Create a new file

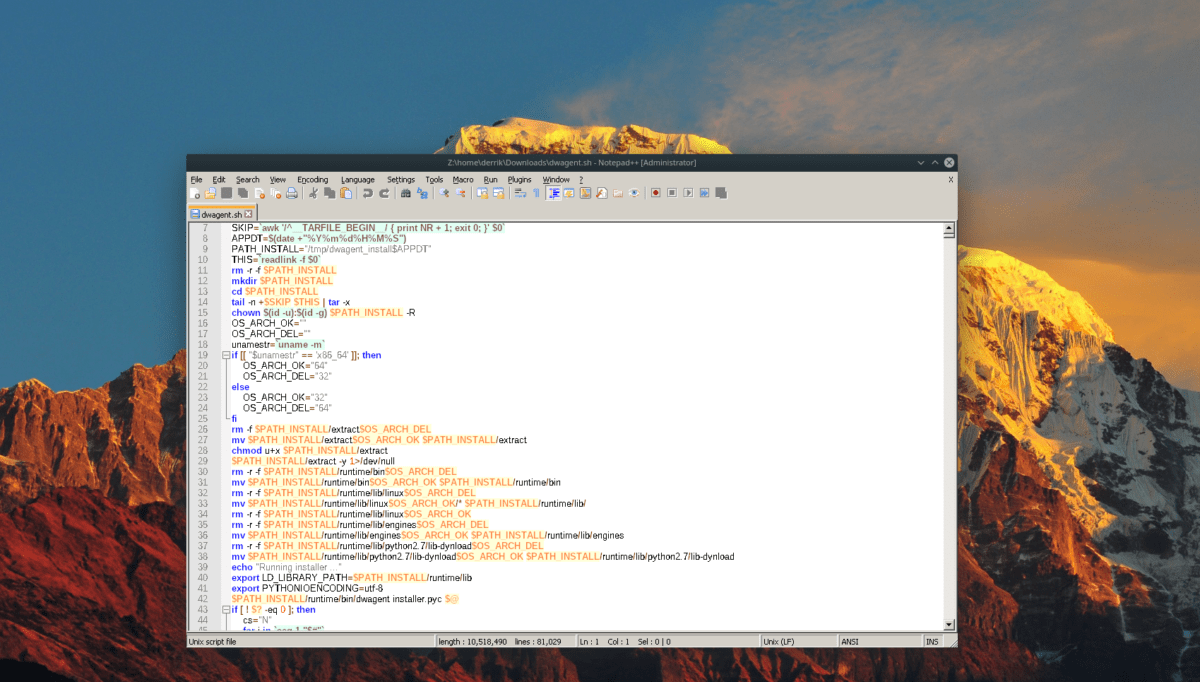point(194,192)
